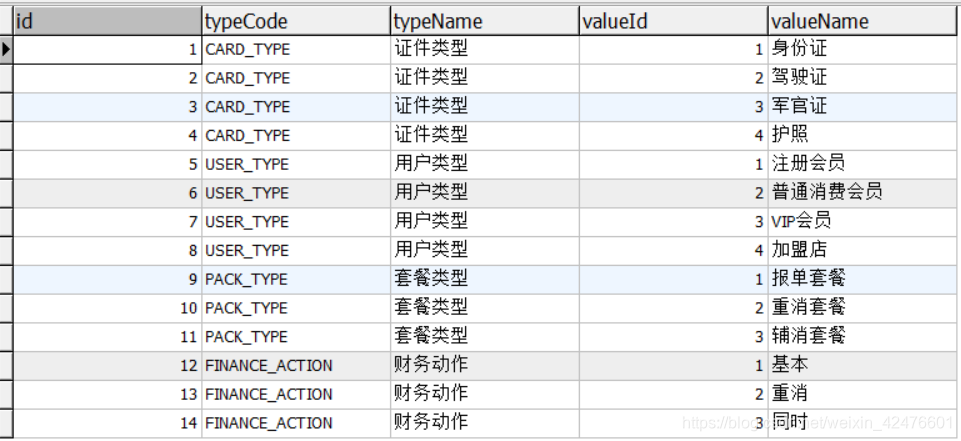Click the 报单套餐 valueName cell
Screen dimensions: 961x441
[862, 279]
